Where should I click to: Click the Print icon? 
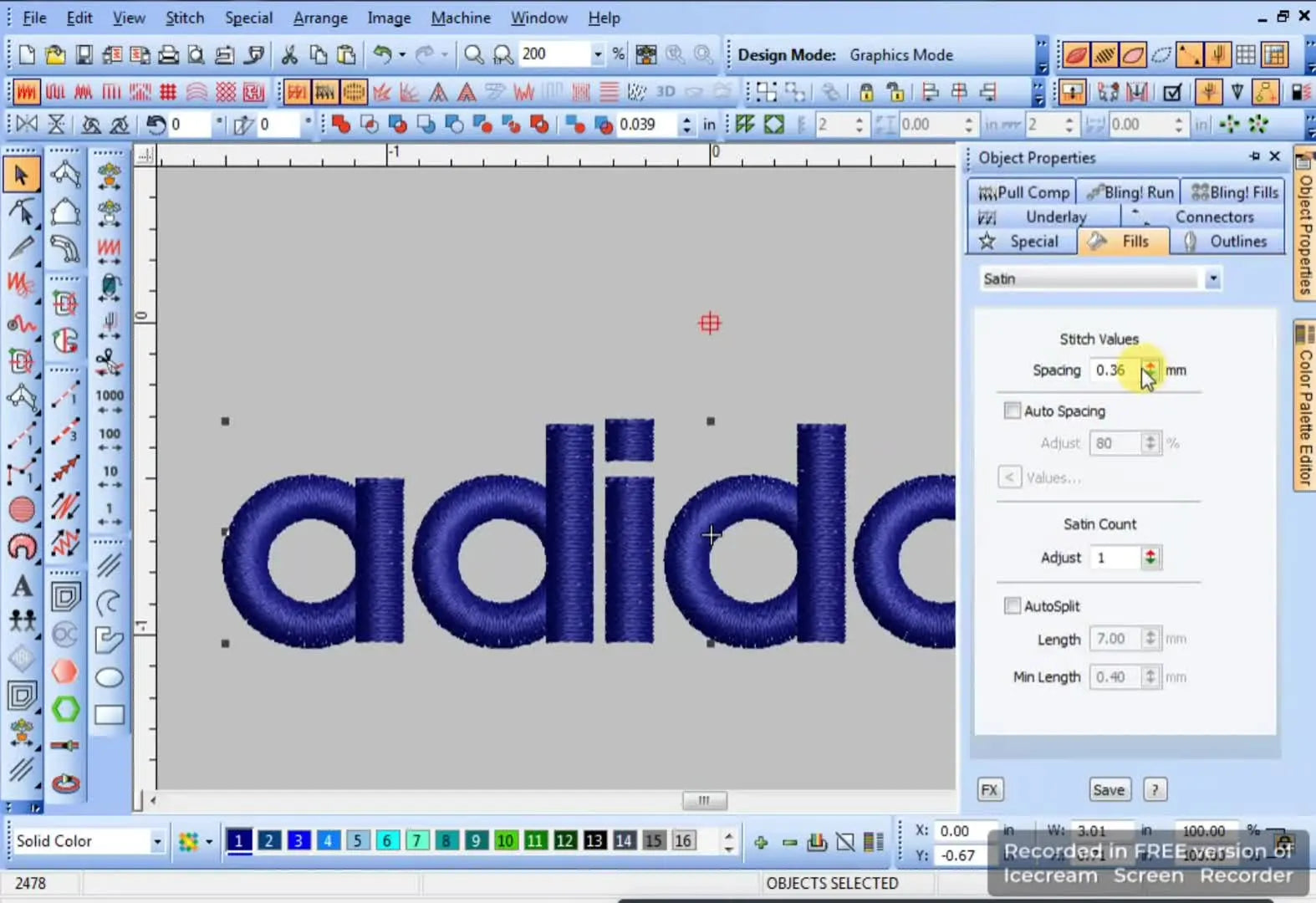click(168, 55)
